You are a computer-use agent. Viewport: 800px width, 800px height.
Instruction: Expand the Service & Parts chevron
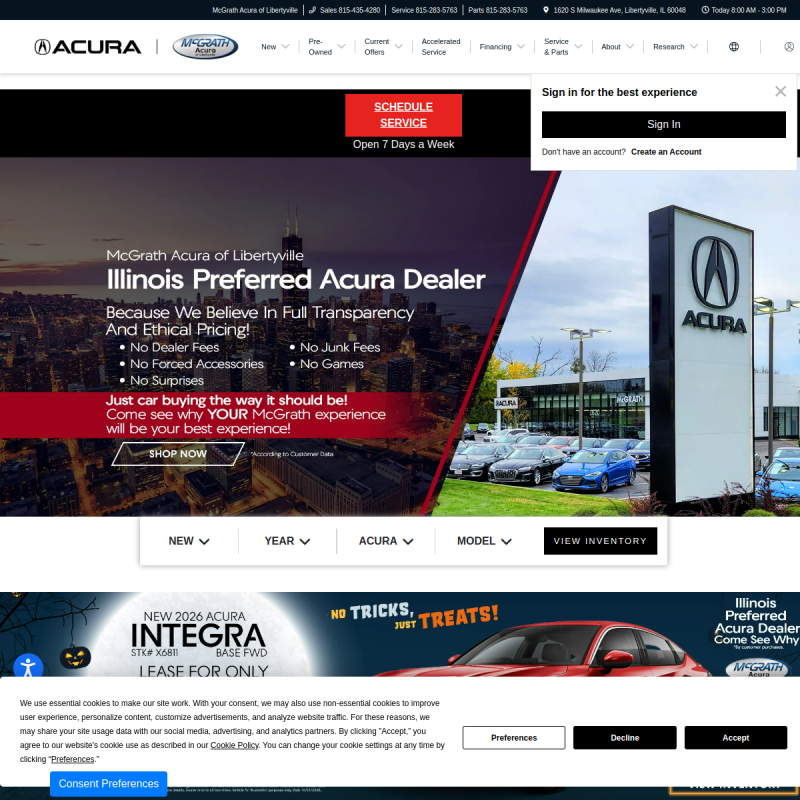(578, 46)
